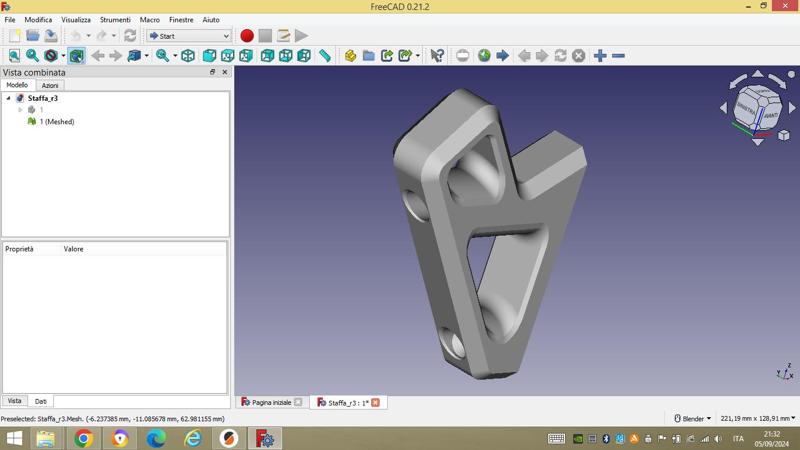Set the Rear view cube
This screenshot has height=450, width=800.
267,56
